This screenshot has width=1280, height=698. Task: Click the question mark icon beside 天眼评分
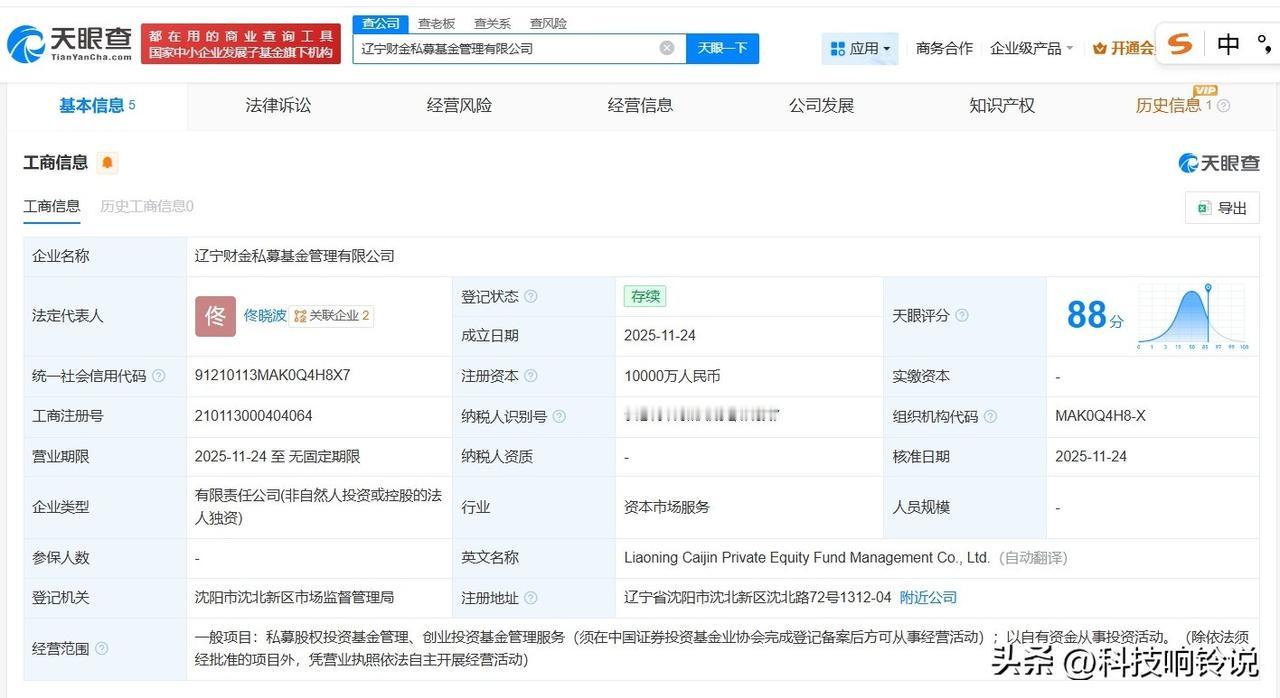961,315
